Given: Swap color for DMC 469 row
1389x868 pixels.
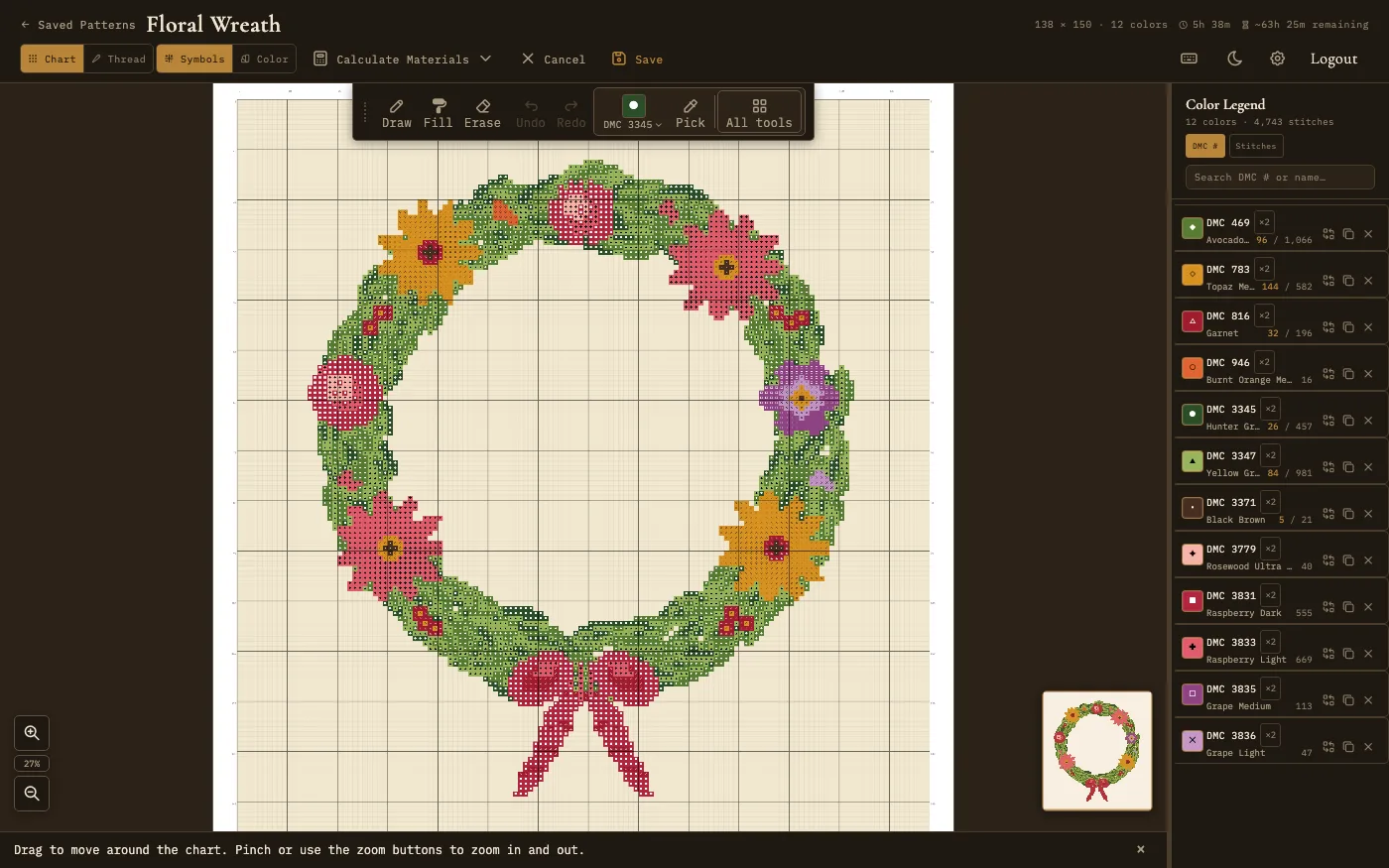Looking at the screenshot, I should (x=1327, y=234).
